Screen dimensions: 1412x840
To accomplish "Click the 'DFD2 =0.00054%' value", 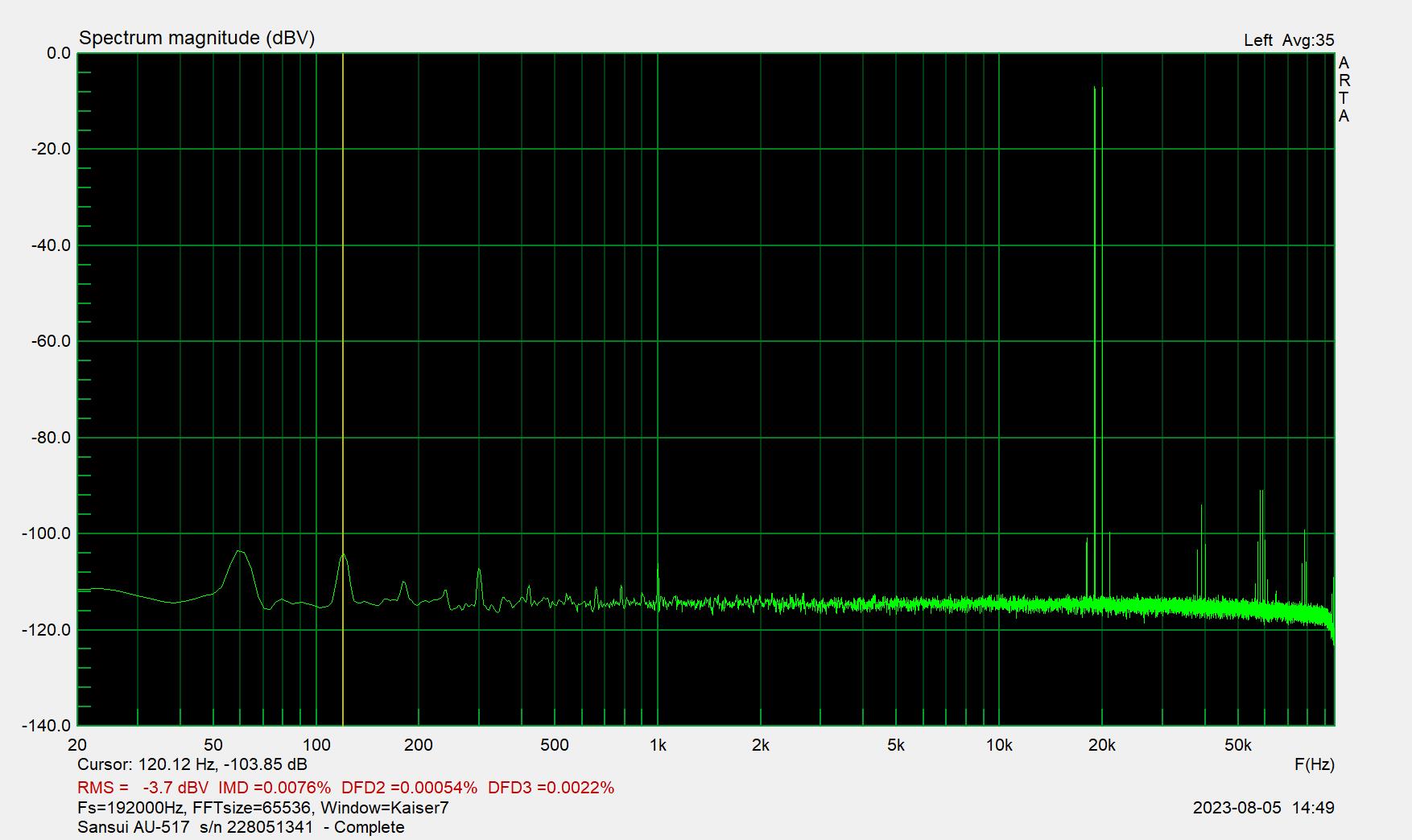I will 409,788.
